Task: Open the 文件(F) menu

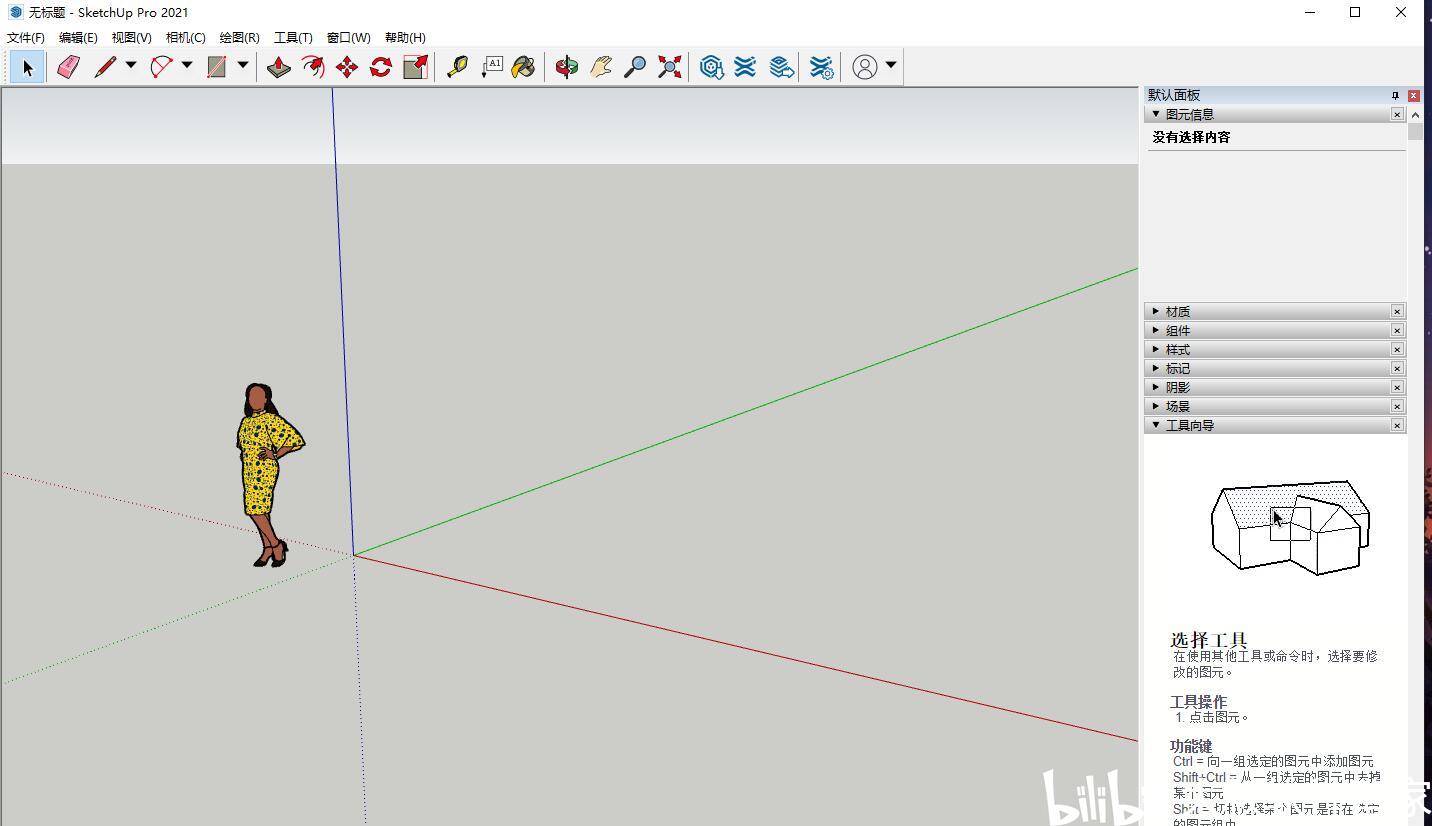Action: [x=26, y=38]
